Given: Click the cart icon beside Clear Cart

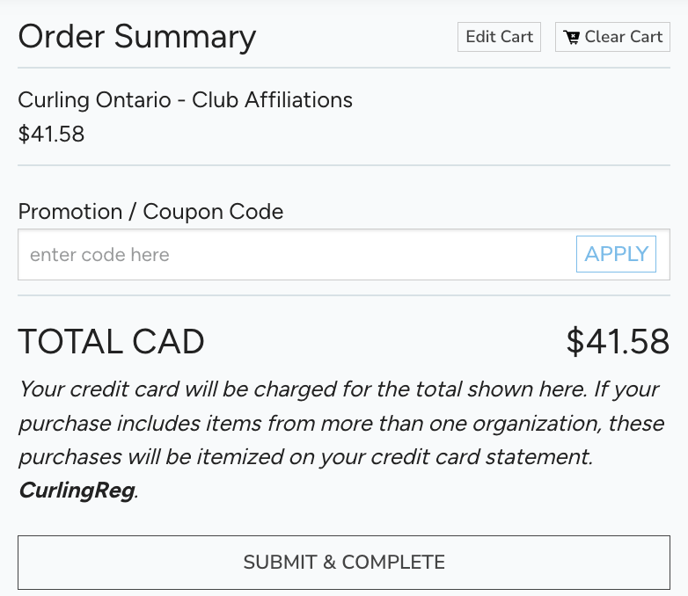Looking at the screenshot, I should tap(572, 38).
